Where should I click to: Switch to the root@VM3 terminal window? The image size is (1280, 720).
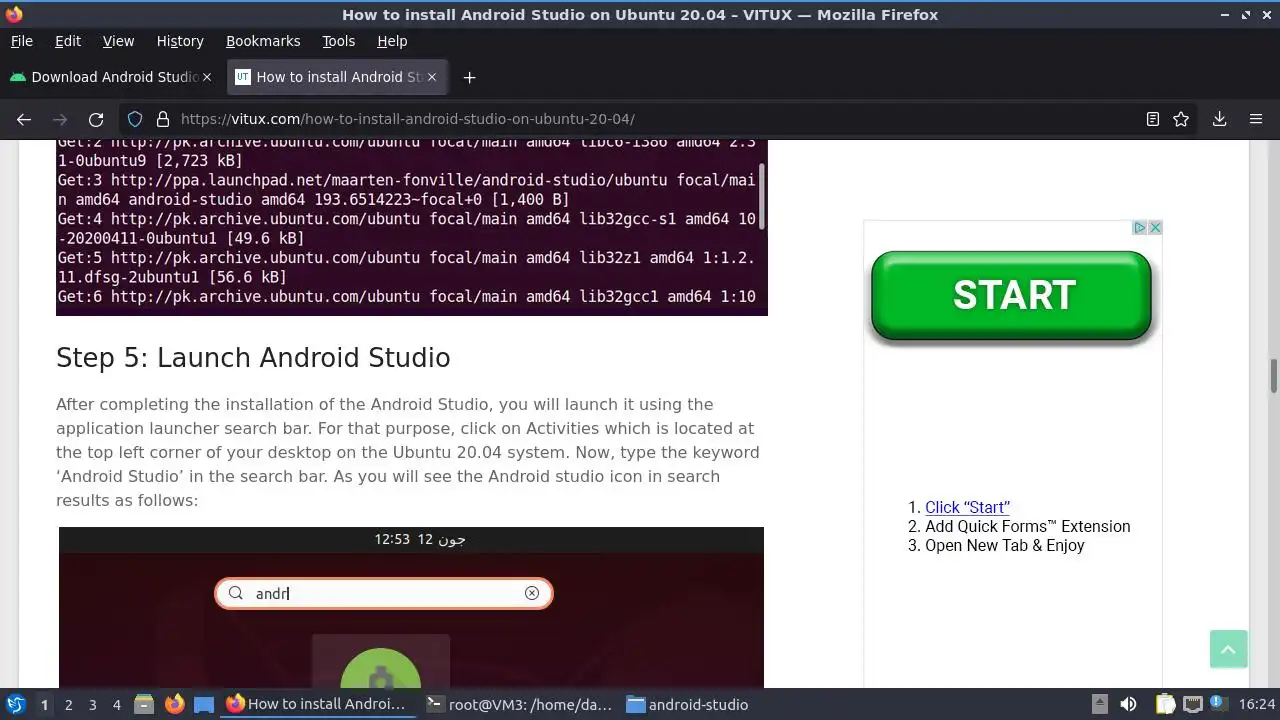pyautogui.click(x=518, y=704)
